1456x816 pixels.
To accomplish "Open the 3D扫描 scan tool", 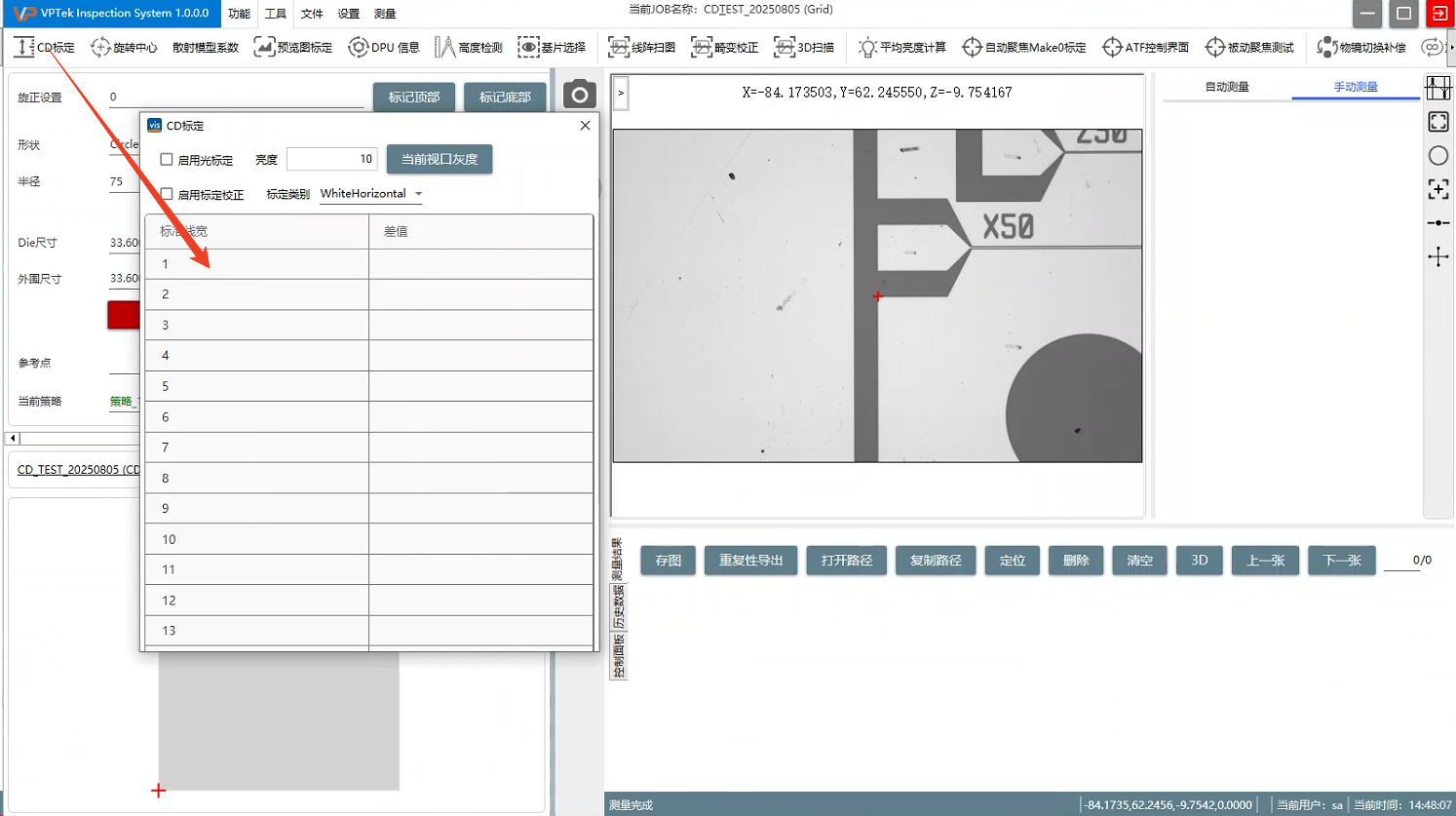I will pyautogui.click(x=804, y=47).
